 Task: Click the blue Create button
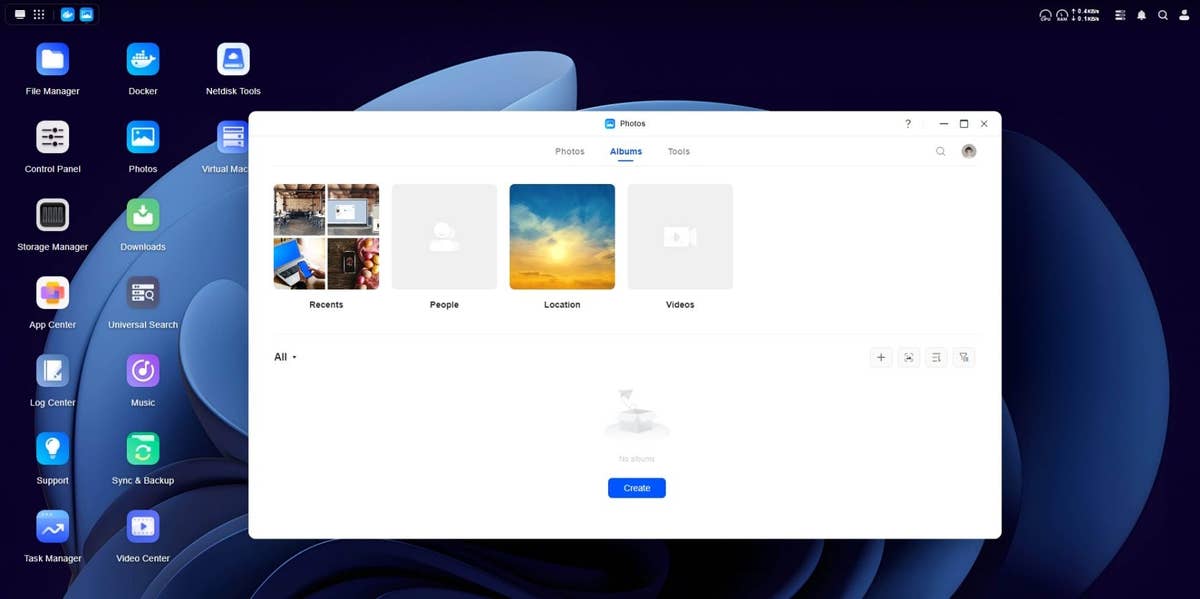(x=636, y=488)
